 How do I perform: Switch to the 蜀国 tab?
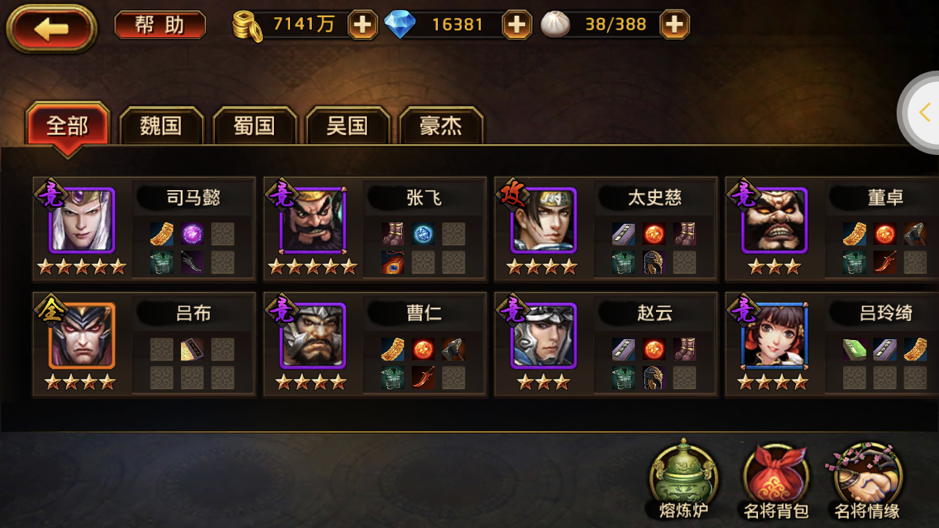coord(255,126)
